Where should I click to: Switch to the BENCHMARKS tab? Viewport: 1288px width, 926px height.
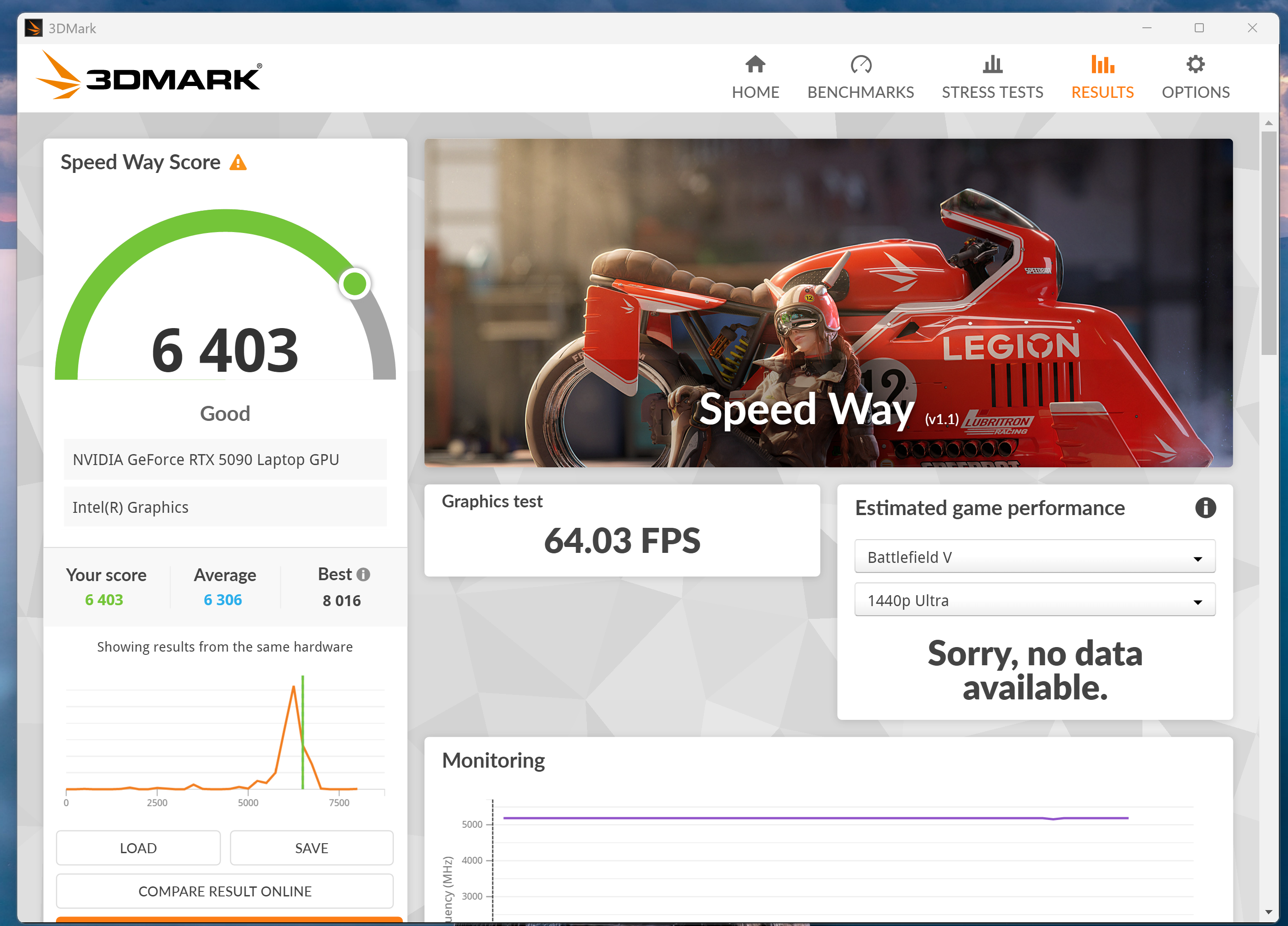coord(860,78)
